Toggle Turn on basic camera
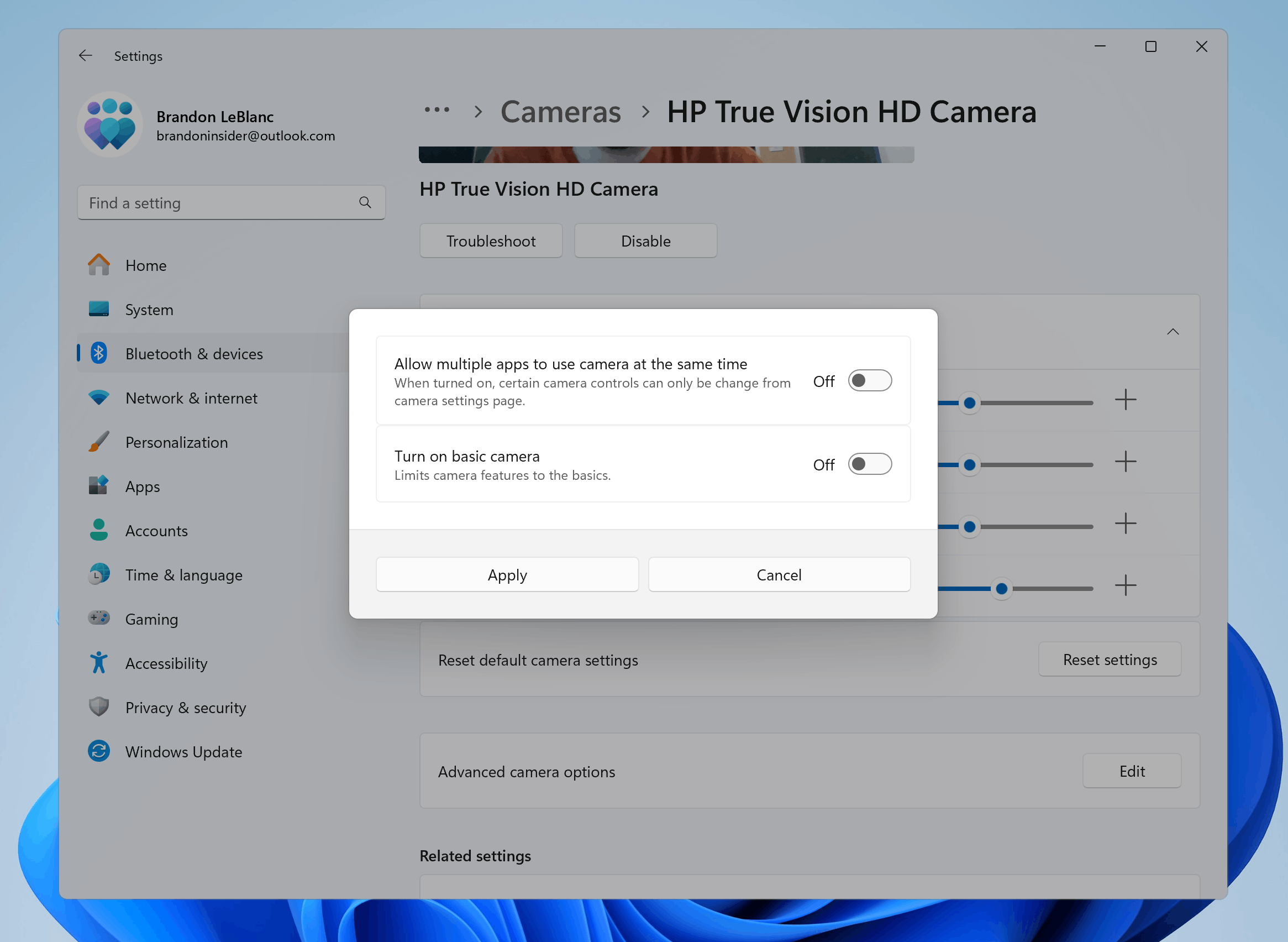Screen dimensions: 1288x942 pyautogui.click(x=868, y=464)
